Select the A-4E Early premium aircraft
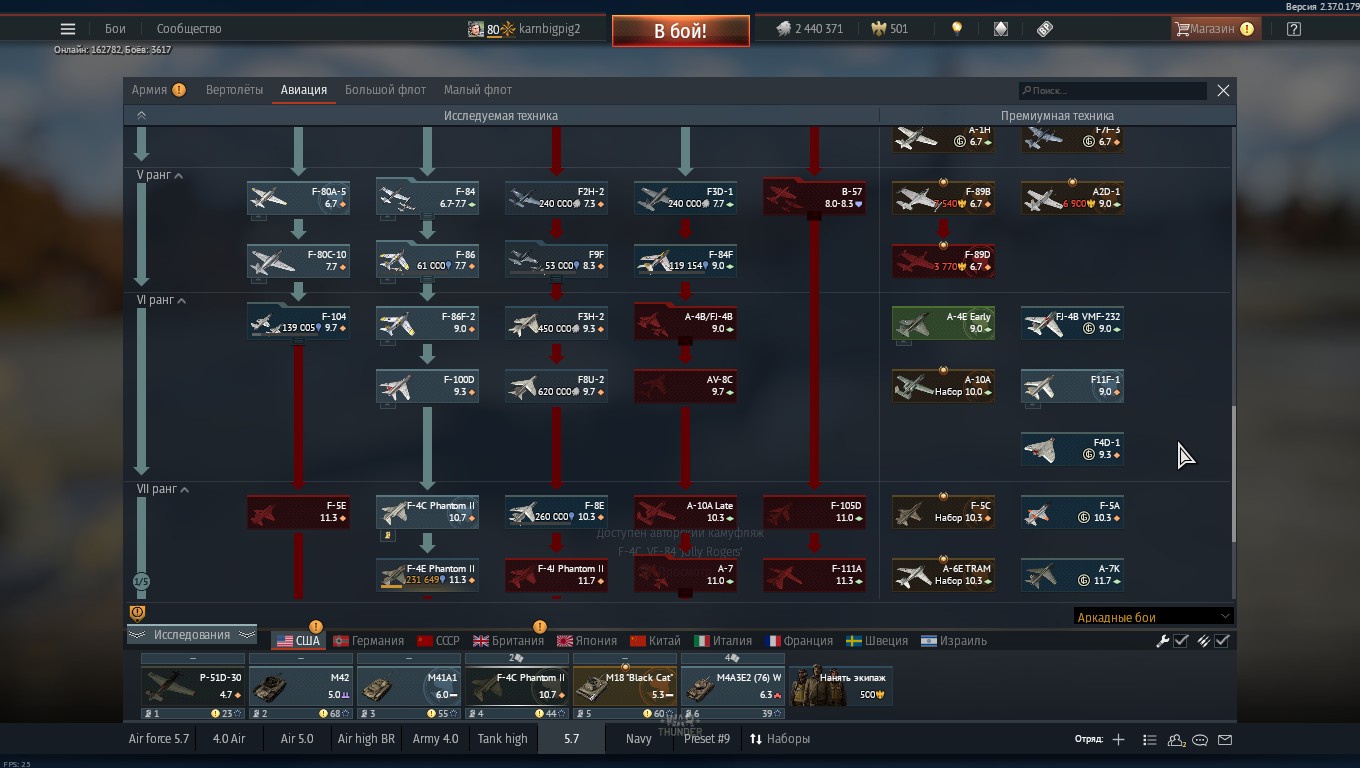This screenshot has width=1360, height=768. pyautogui.click(x=943, y=323)
